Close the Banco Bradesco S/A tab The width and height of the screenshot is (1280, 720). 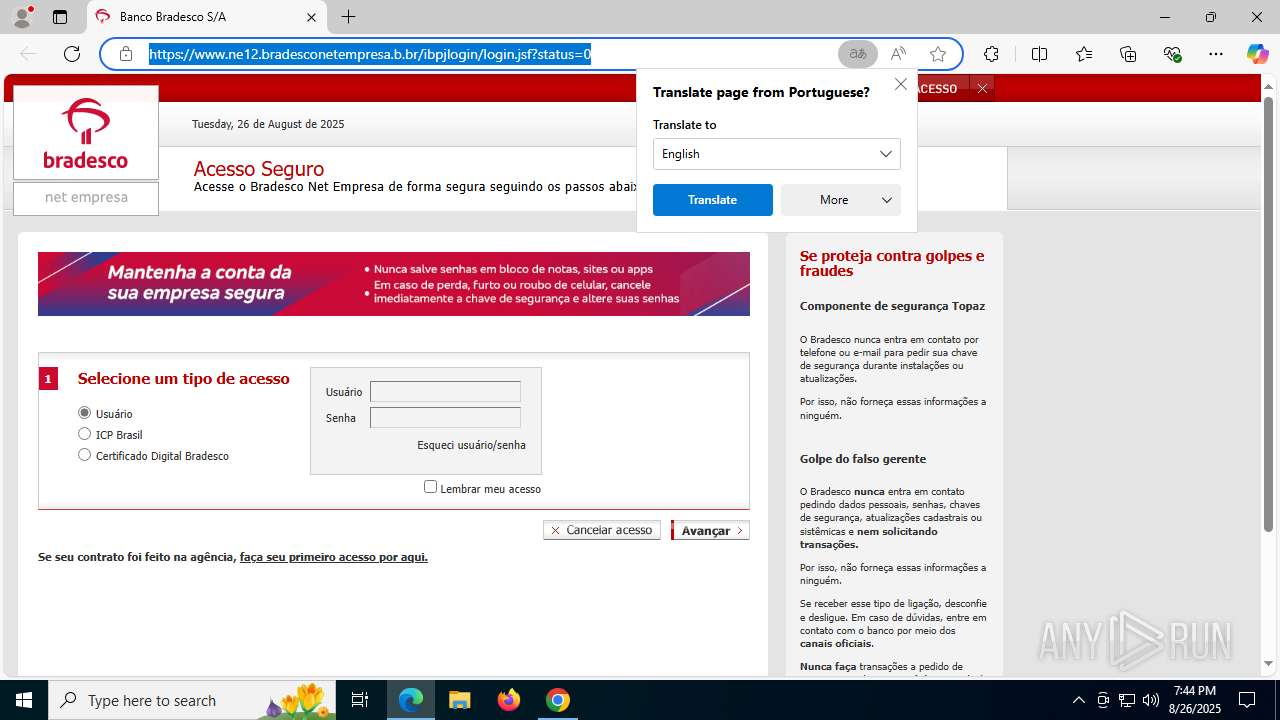311,17
